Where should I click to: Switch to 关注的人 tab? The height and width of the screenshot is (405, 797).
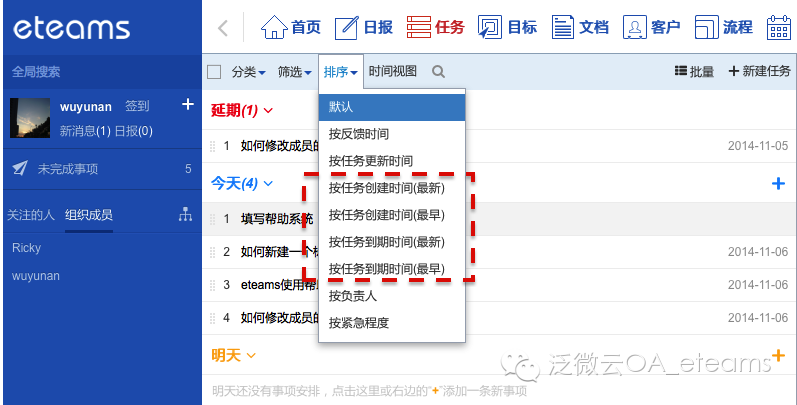click(x=30, y=215)
